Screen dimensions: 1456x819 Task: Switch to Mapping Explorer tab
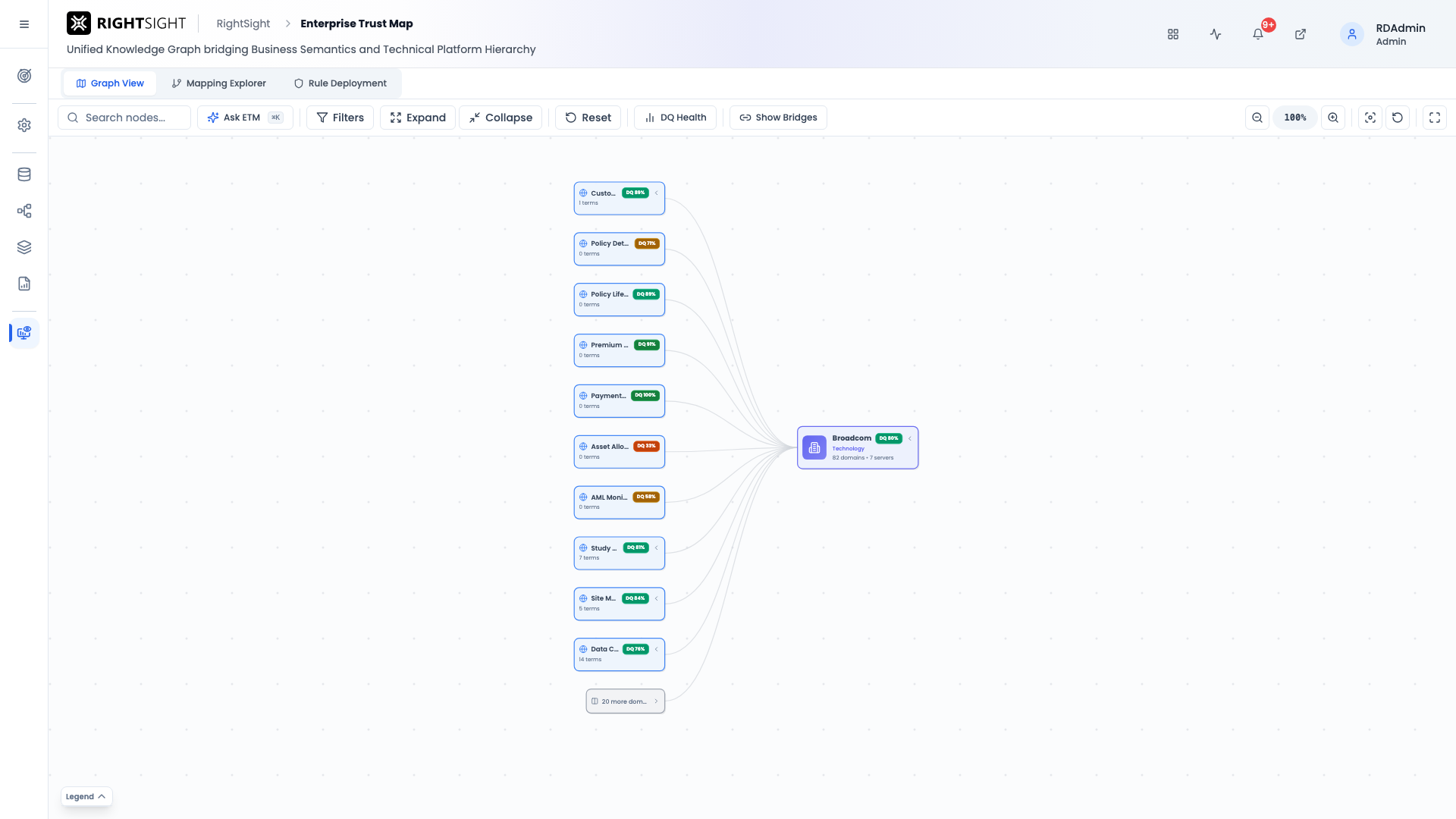[218, 83]
